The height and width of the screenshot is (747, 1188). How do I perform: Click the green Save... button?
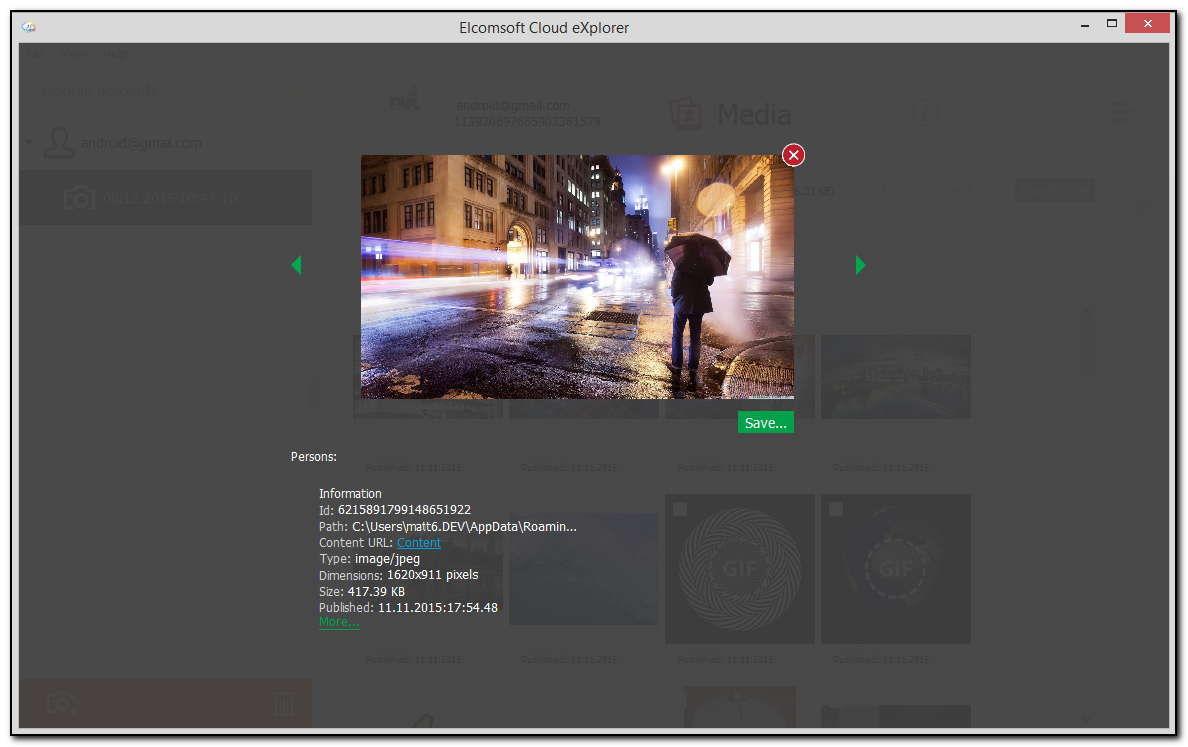pyautogui.click(x=765, y=423)
